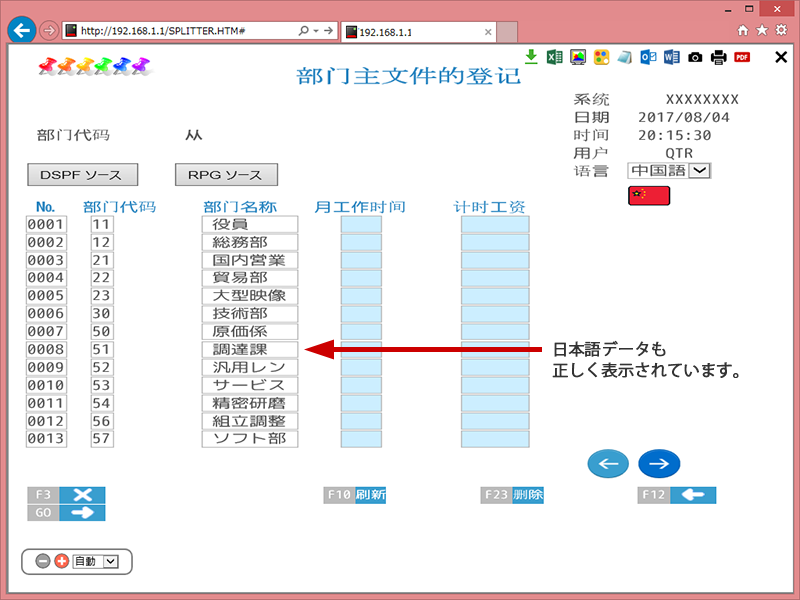Close the 192.168.1.1 browser tab

pyautogui.click(x=488, y=32)
